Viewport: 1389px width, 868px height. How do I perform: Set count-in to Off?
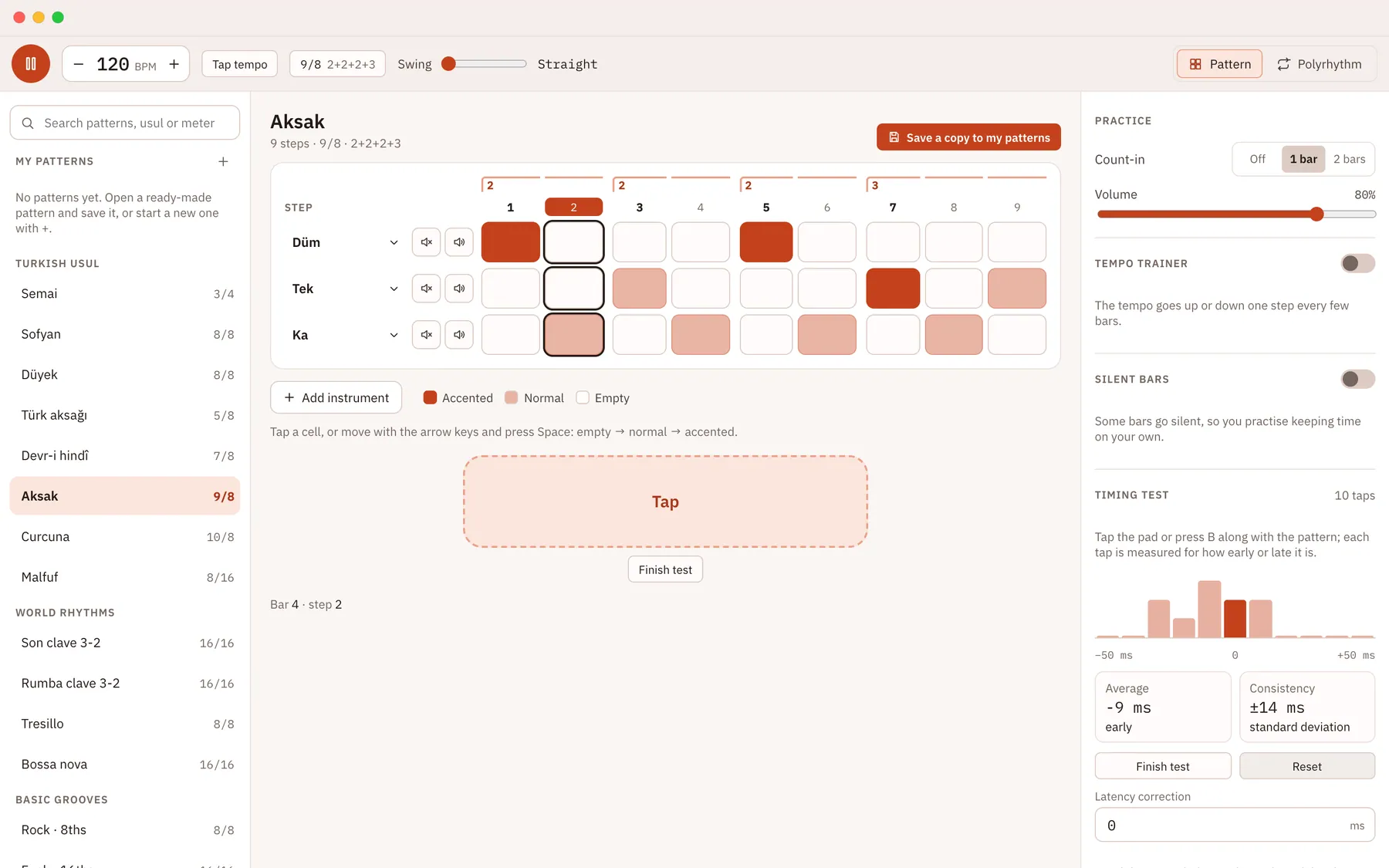(x=1257, y=159)
